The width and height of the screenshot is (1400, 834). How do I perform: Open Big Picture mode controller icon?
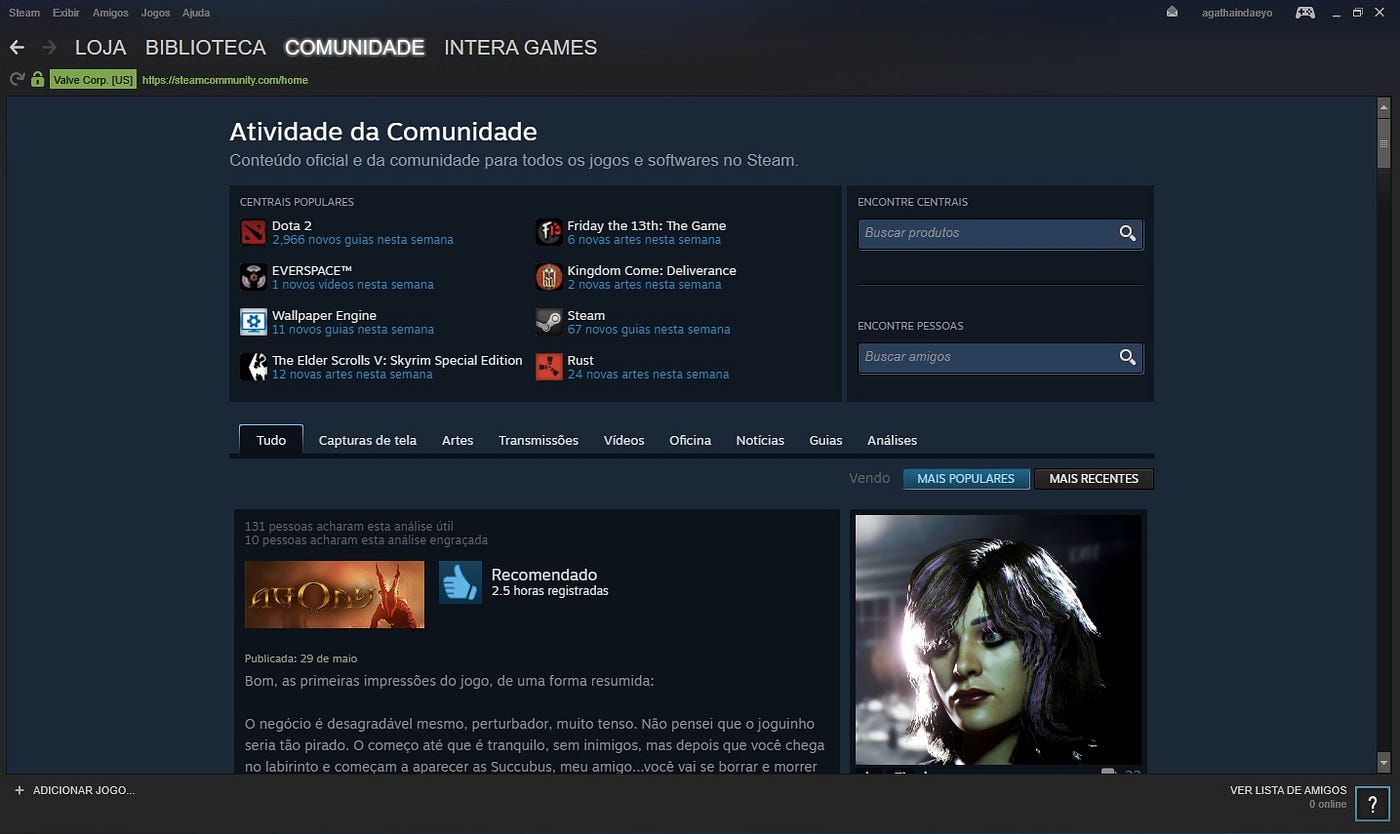pos(1305,13)
